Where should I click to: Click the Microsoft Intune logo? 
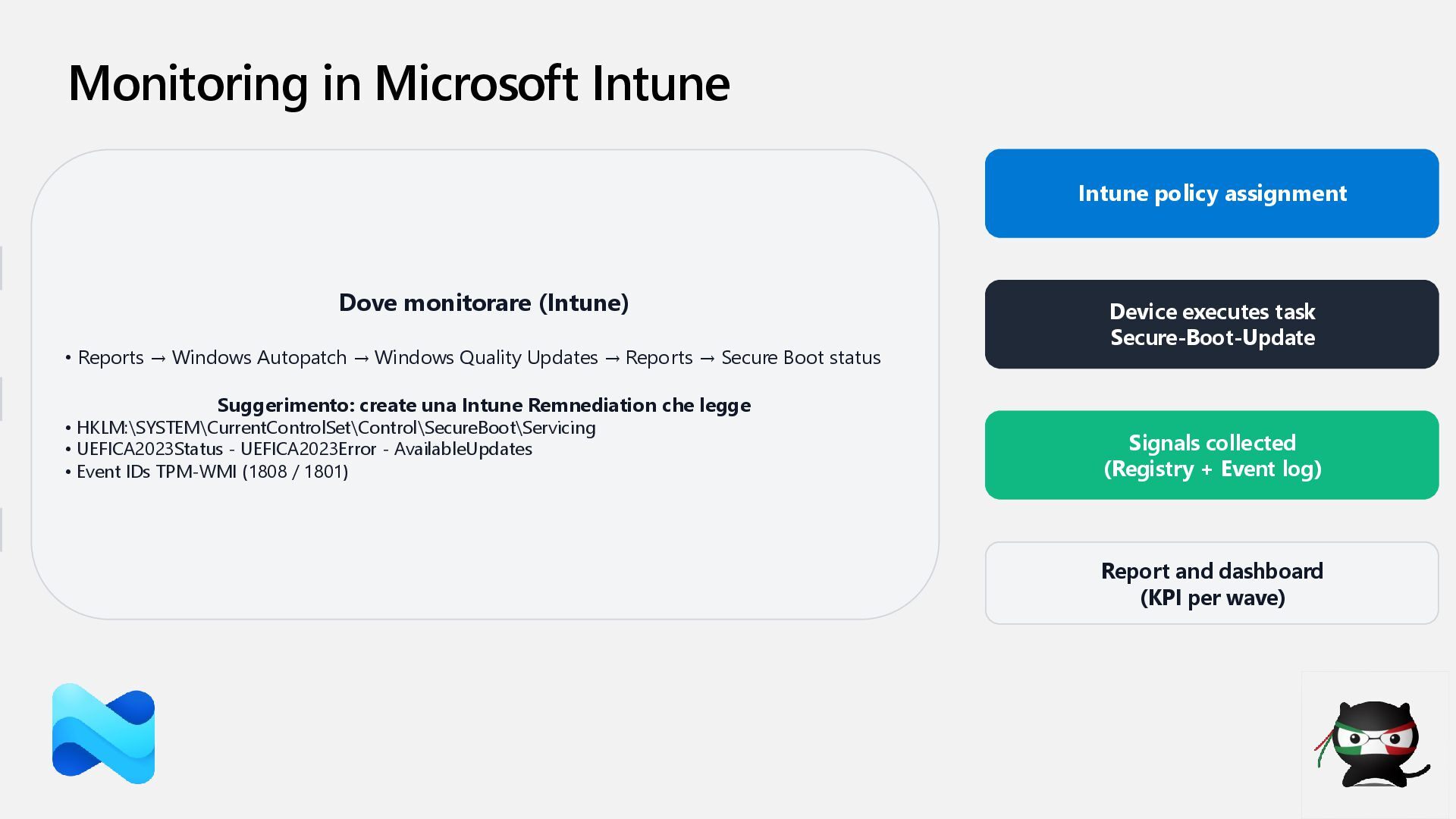coord(103,734)
